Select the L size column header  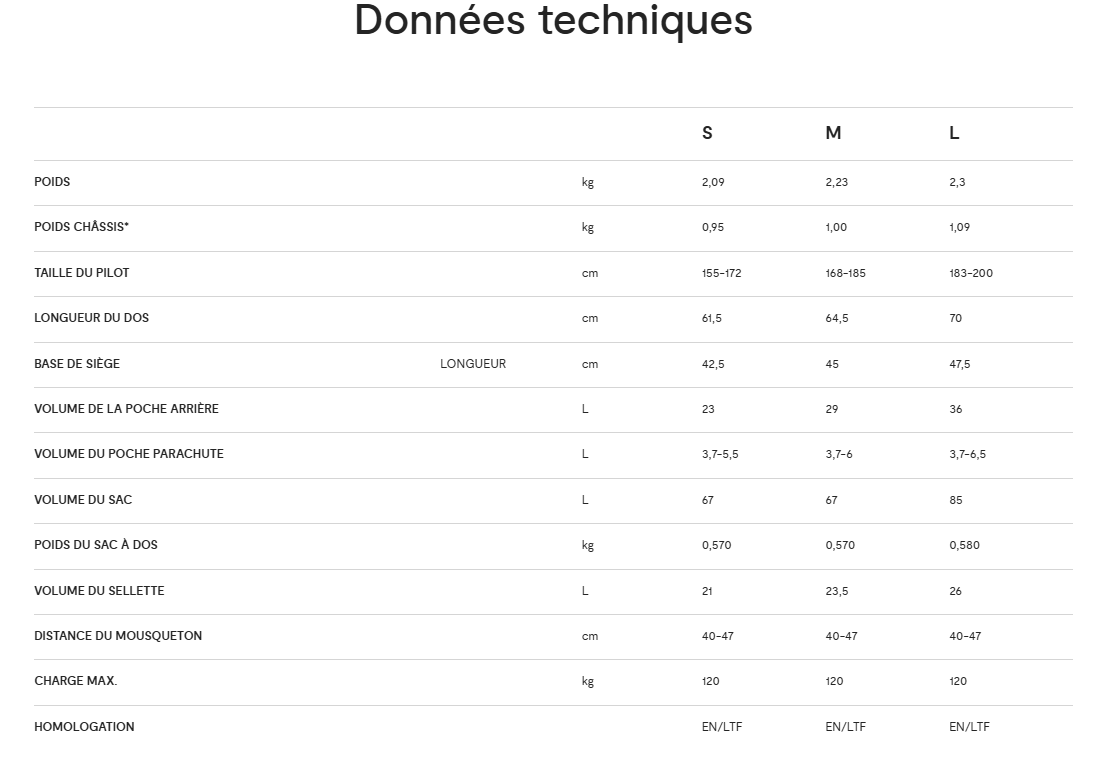(x=954, y=133)
